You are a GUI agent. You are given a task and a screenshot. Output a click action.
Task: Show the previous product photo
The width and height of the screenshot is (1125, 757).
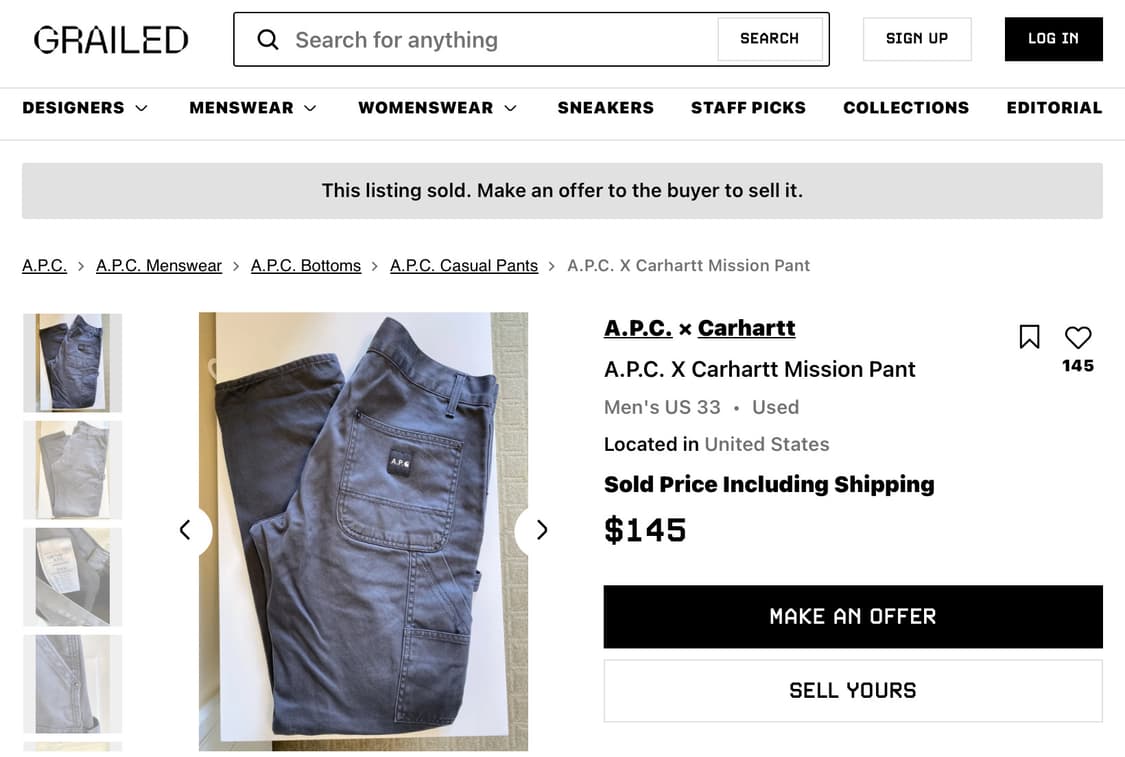pos(185,530)
